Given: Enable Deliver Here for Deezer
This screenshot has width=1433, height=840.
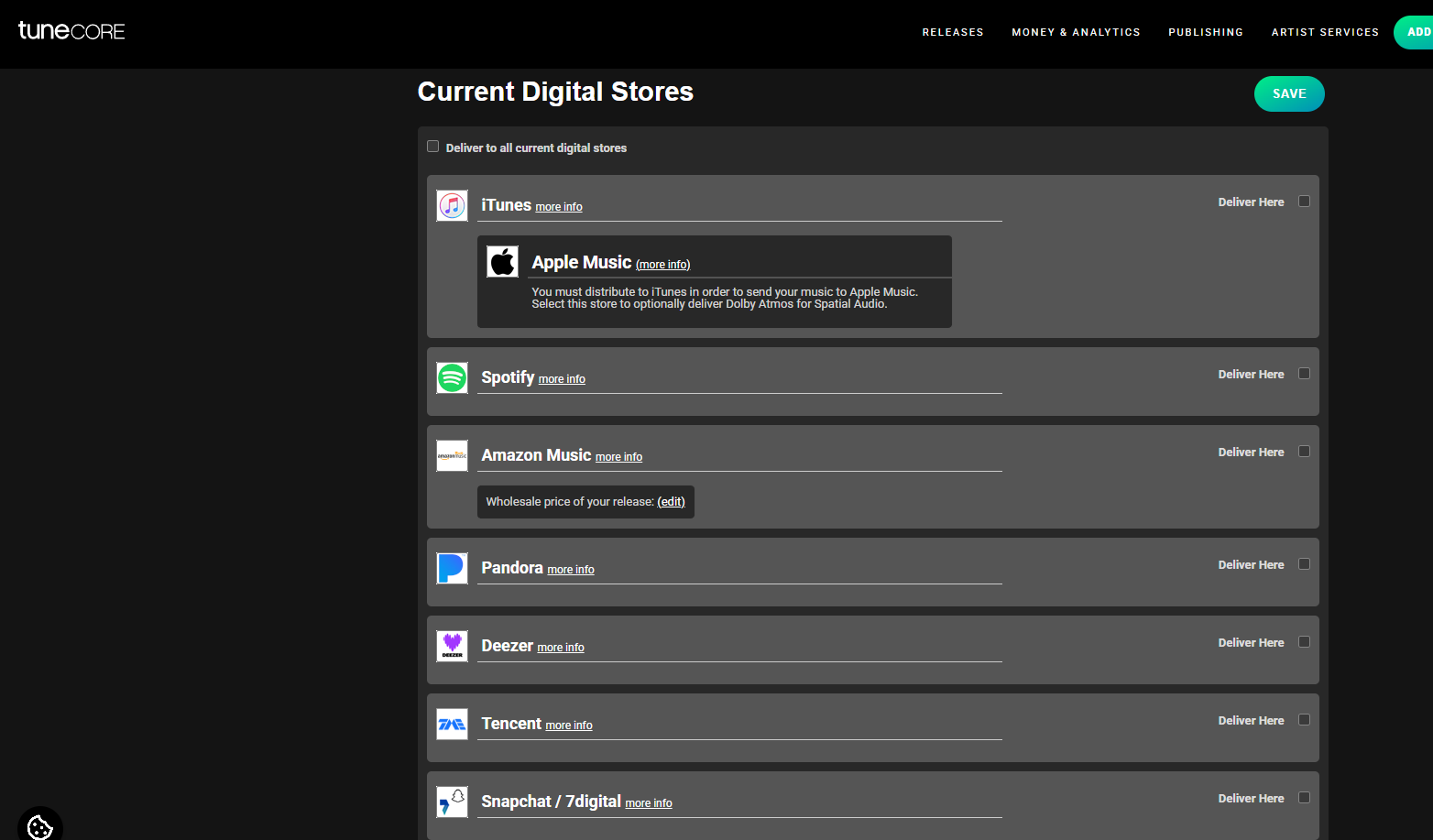Looking at the screenshot, I should [x=1305, y=642].
